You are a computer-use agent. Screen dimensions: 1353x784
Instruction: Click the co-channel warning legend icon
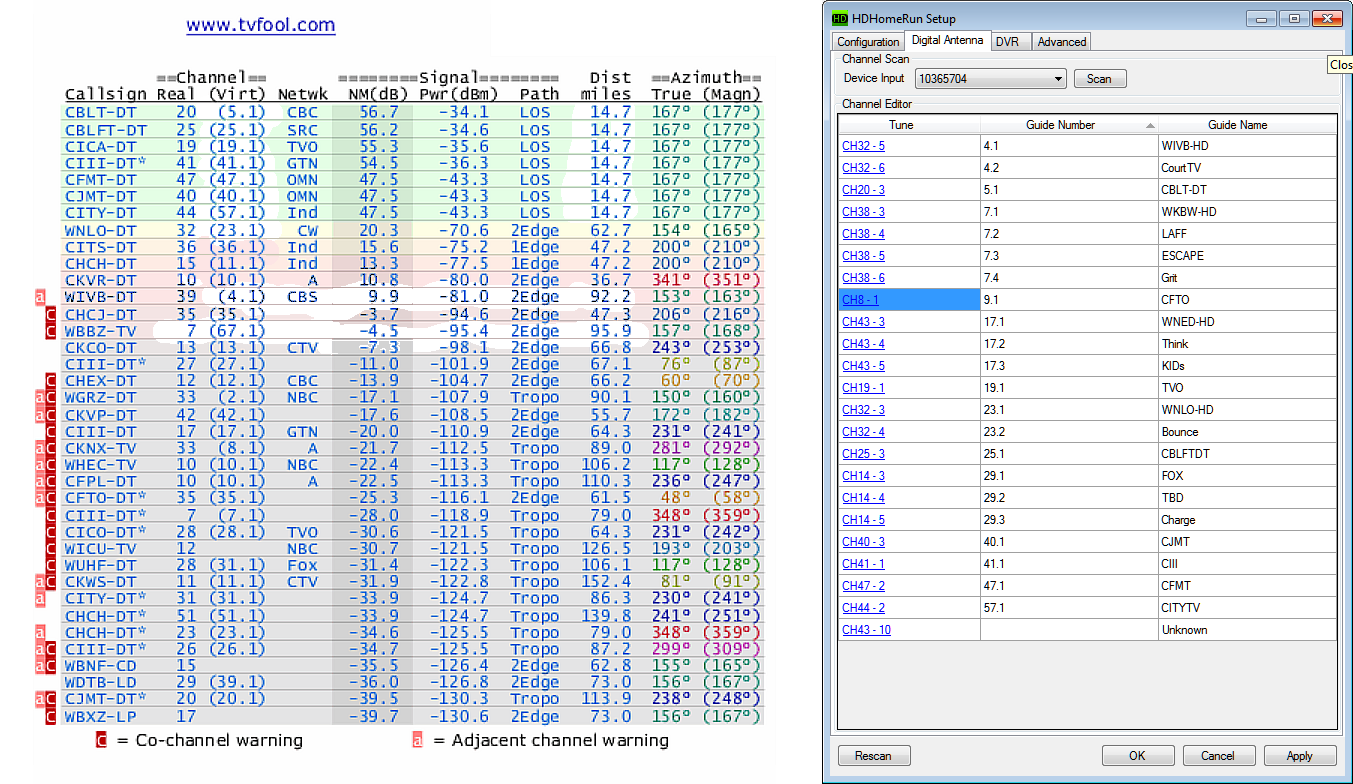coord(101,740)
